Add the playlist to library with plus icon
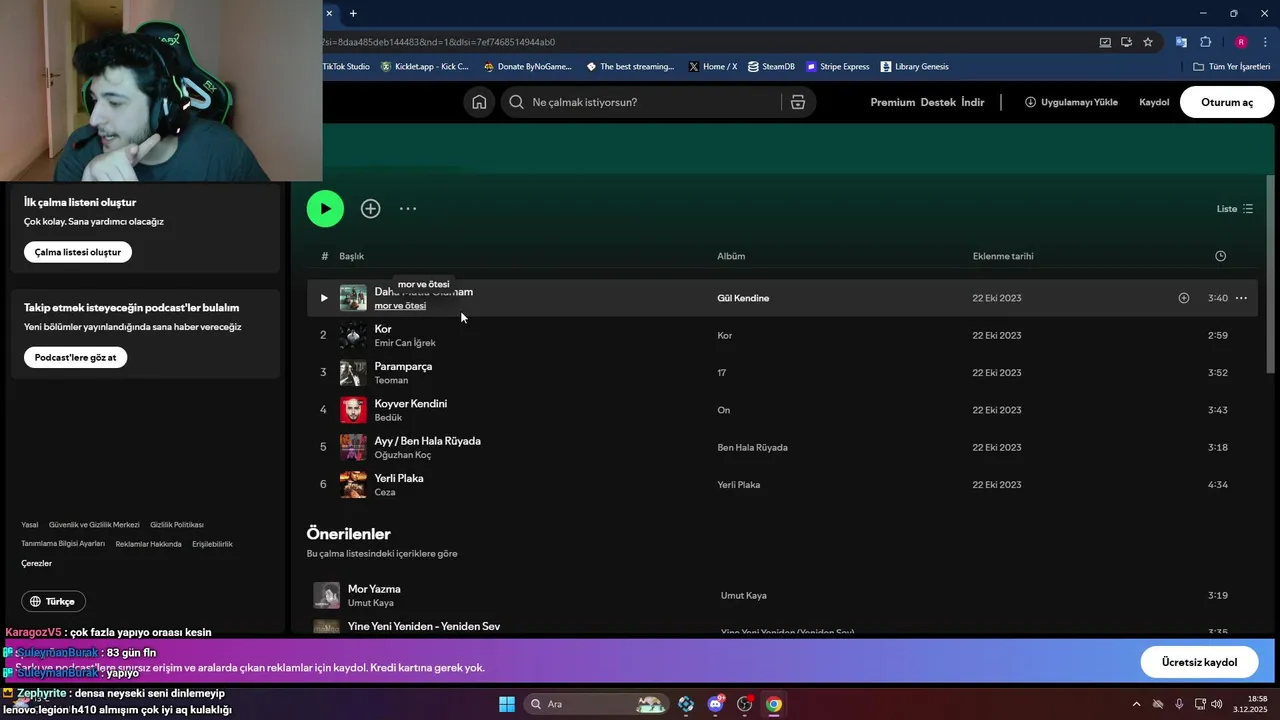Screen dimensions: 1280x720 pos(371,209)
